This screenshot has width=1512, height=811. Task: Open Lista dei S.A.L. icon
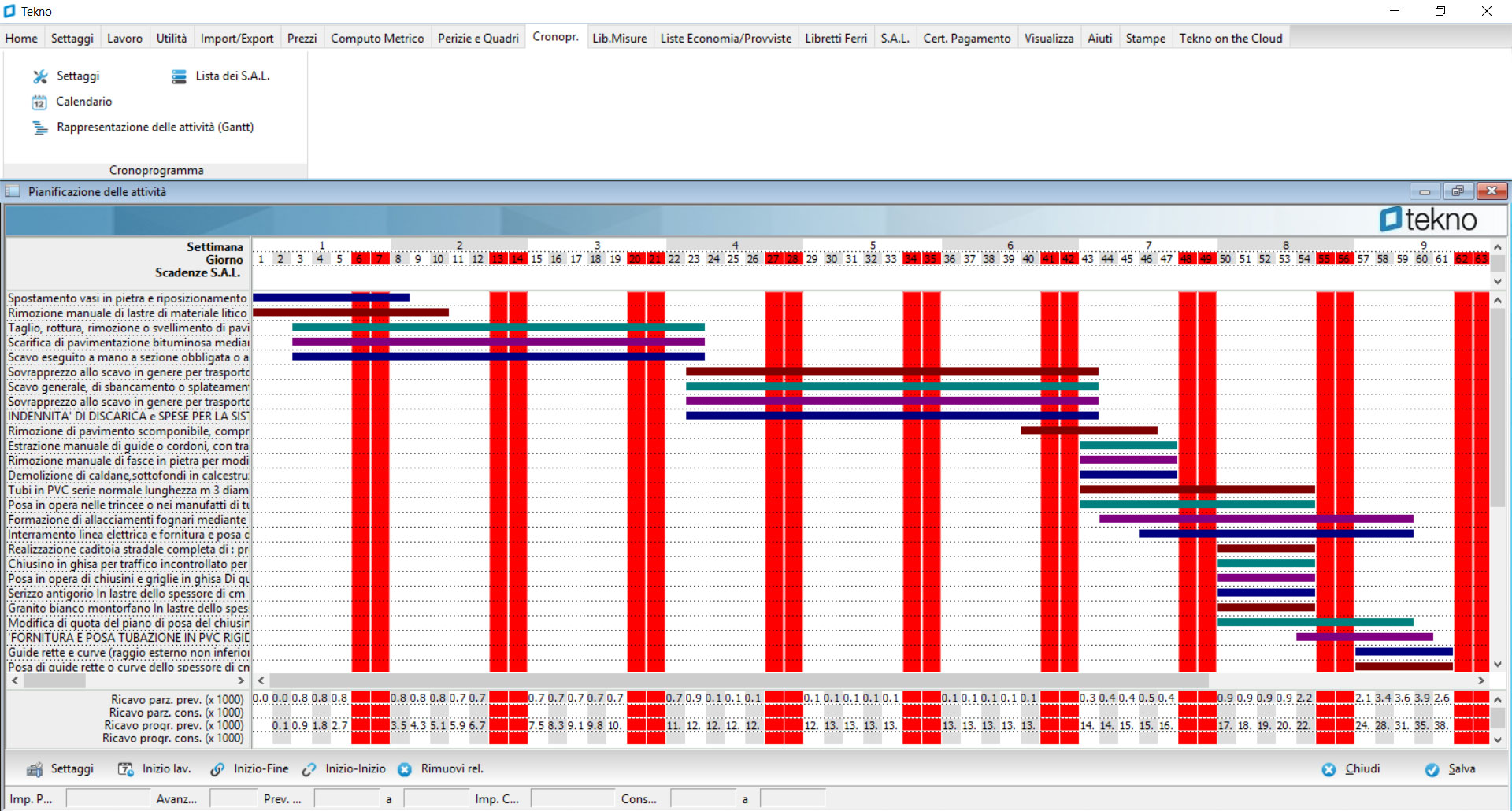click(x=179, y=76)
